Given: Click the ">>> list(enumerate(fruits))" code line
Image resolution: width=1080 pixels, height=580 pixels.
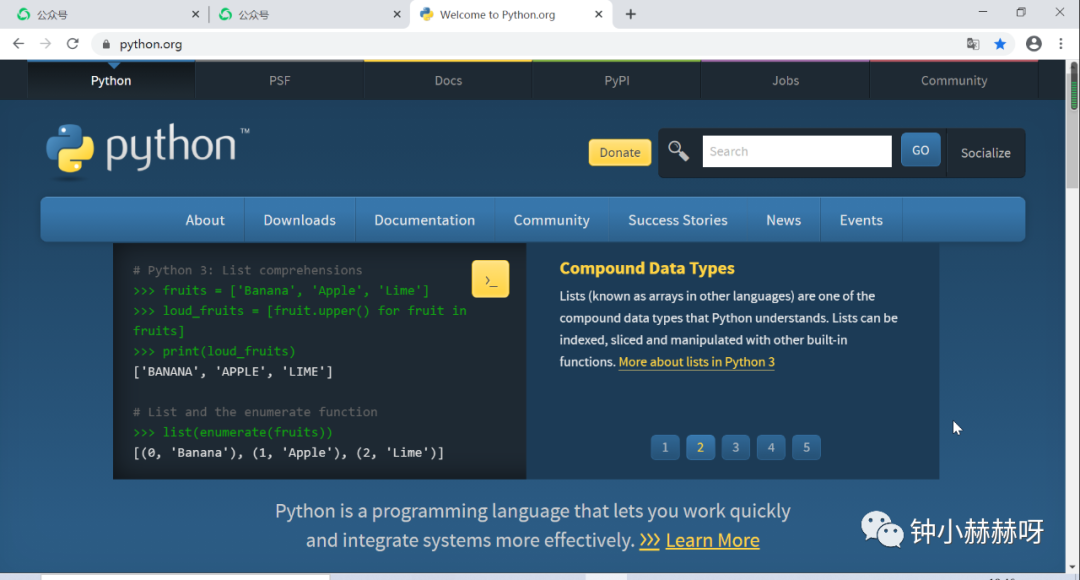Looking at the screenshot, I should coord(233,433).
